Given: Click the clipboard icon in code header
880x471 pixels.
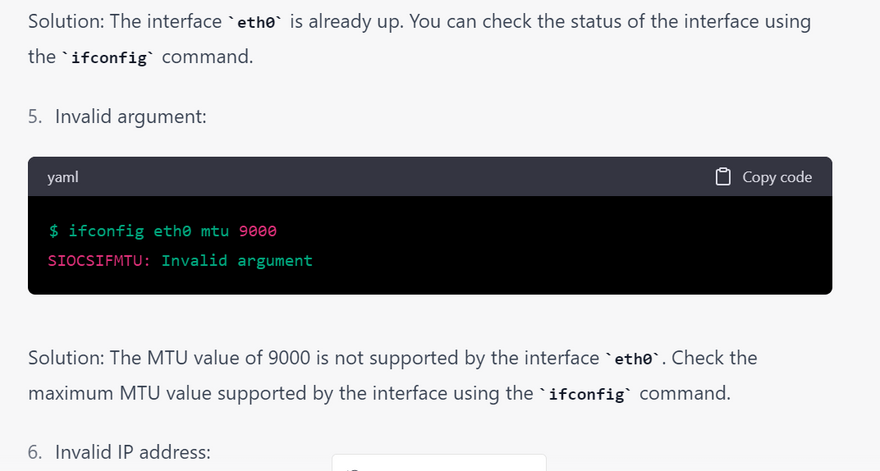Looking at the screenshot, I should pyautogui.click(x=723, y=177).
